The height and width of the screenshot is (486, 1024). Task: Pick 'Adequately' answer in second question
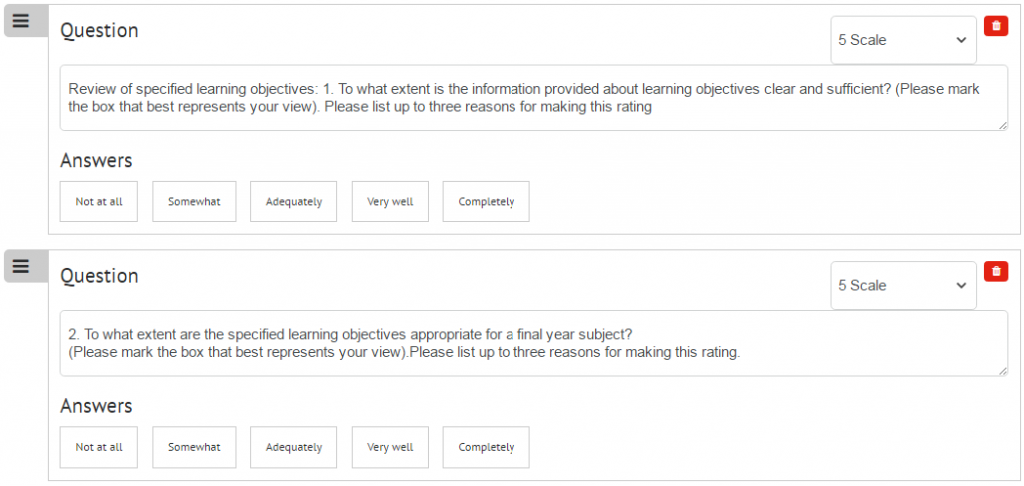coord(294,447)
